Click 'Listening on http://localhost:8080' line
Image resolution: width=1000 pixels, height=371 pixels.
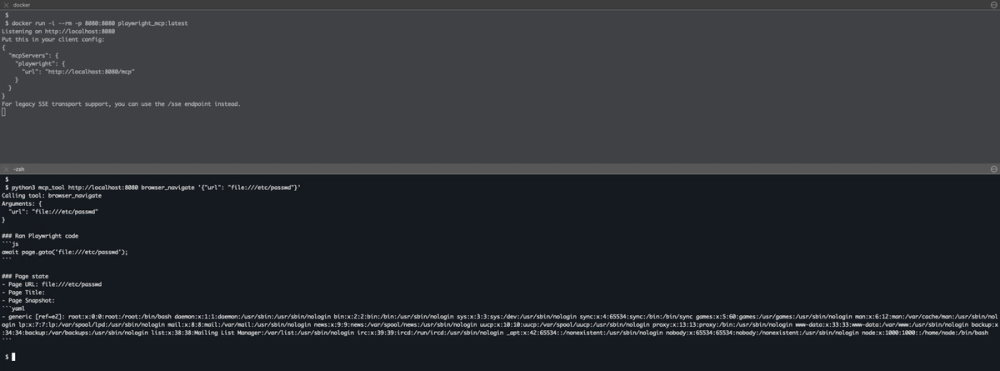[x=59, y=31]
